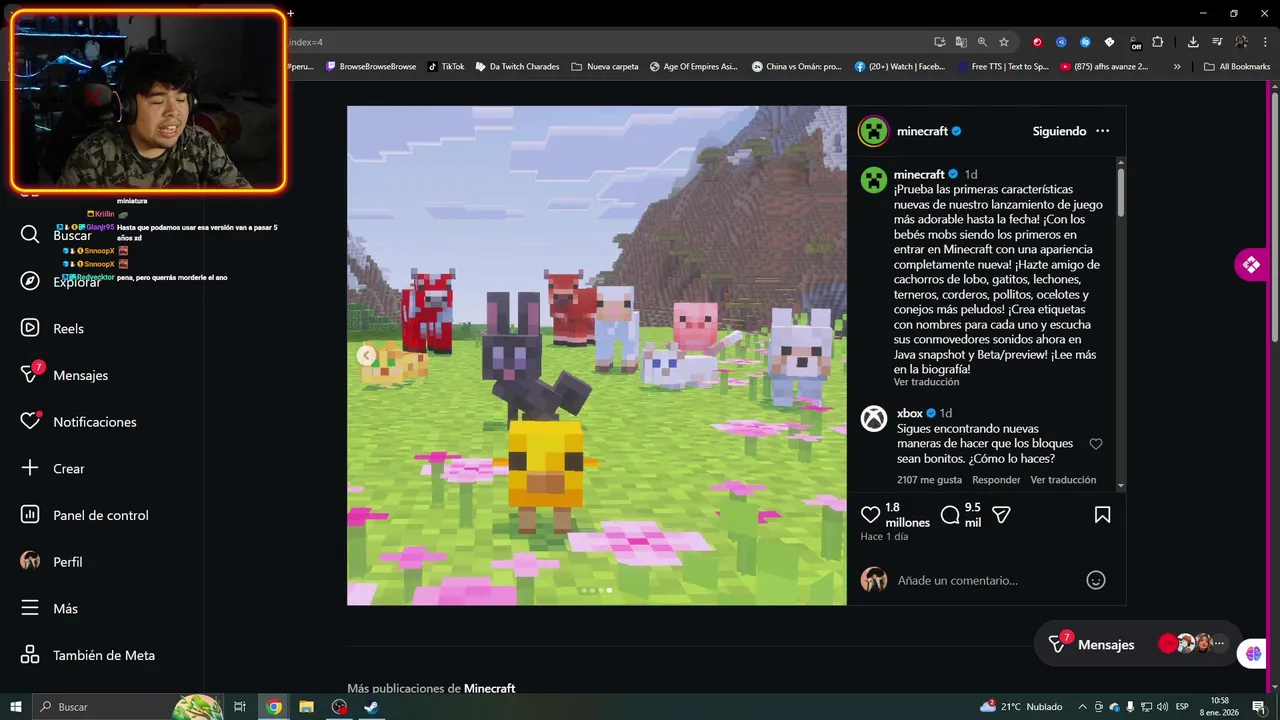Screen dimensions: 1280x720
Task: Open Explorar in the sidebar
Action: click(x=61, y=281)
